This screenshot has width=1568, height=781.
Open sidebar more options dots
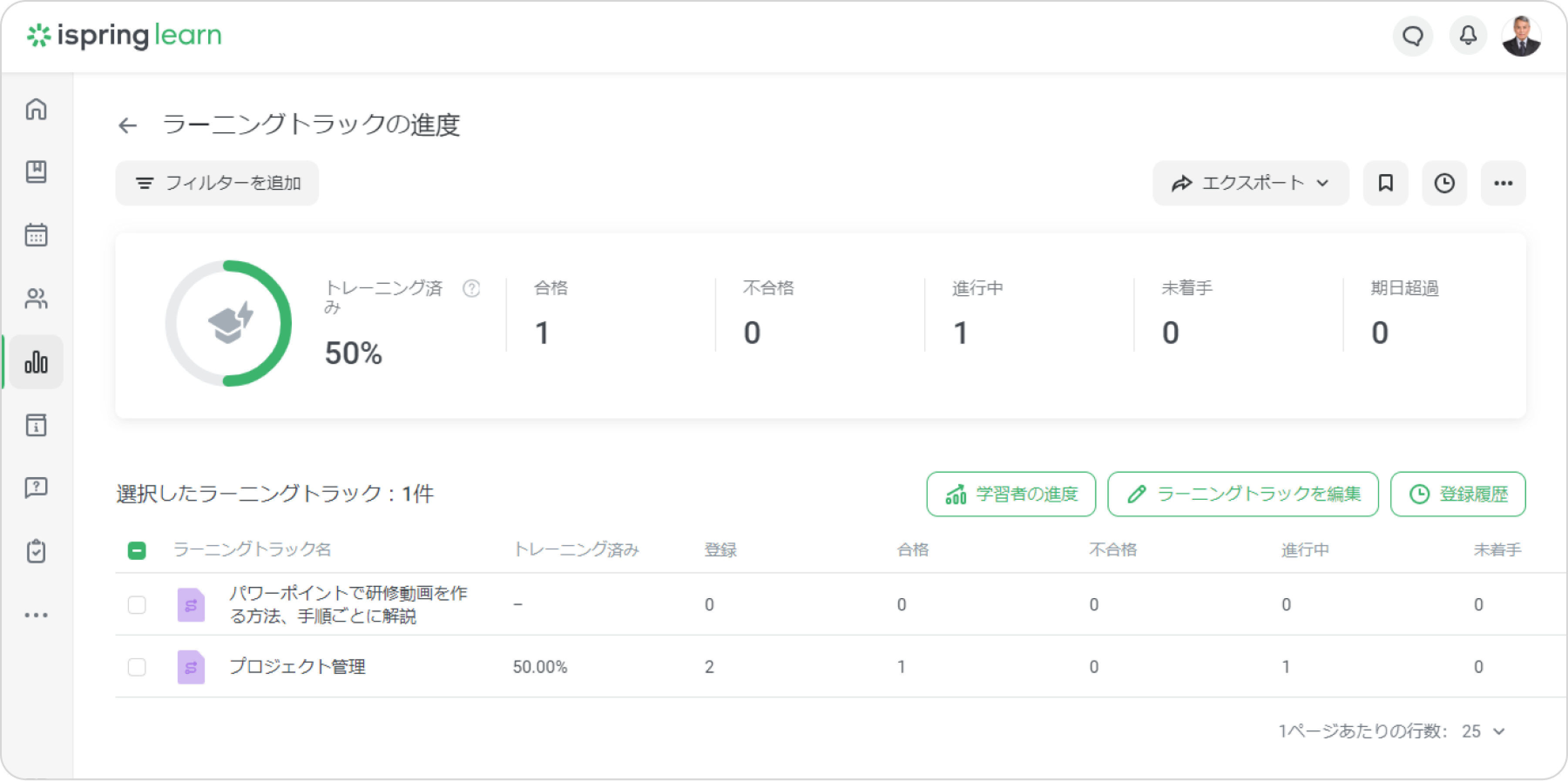[36, 615]
